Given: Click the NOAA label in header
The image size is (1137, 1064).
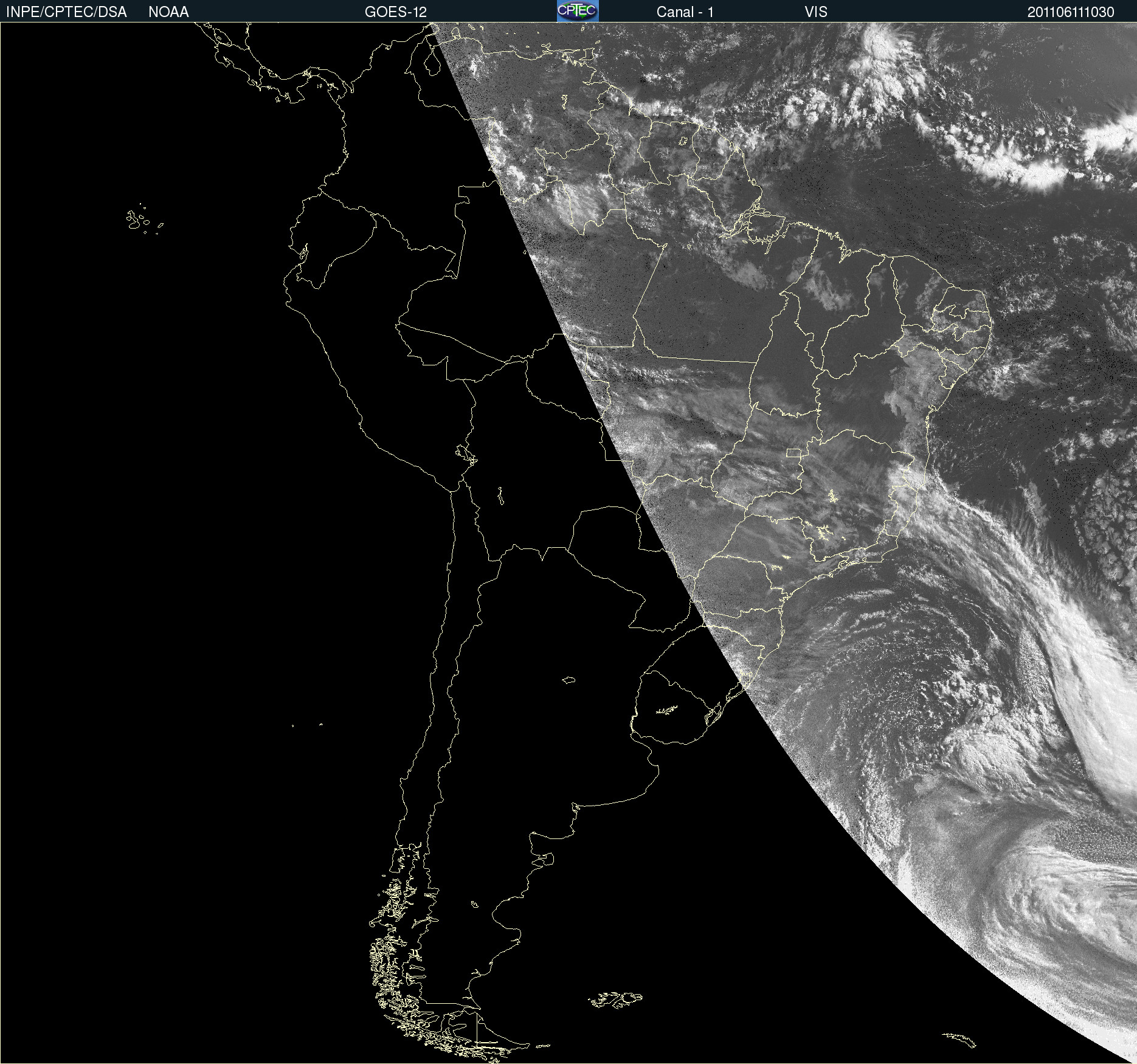Looking at the screenshot, I should click(x=168, y=12).
